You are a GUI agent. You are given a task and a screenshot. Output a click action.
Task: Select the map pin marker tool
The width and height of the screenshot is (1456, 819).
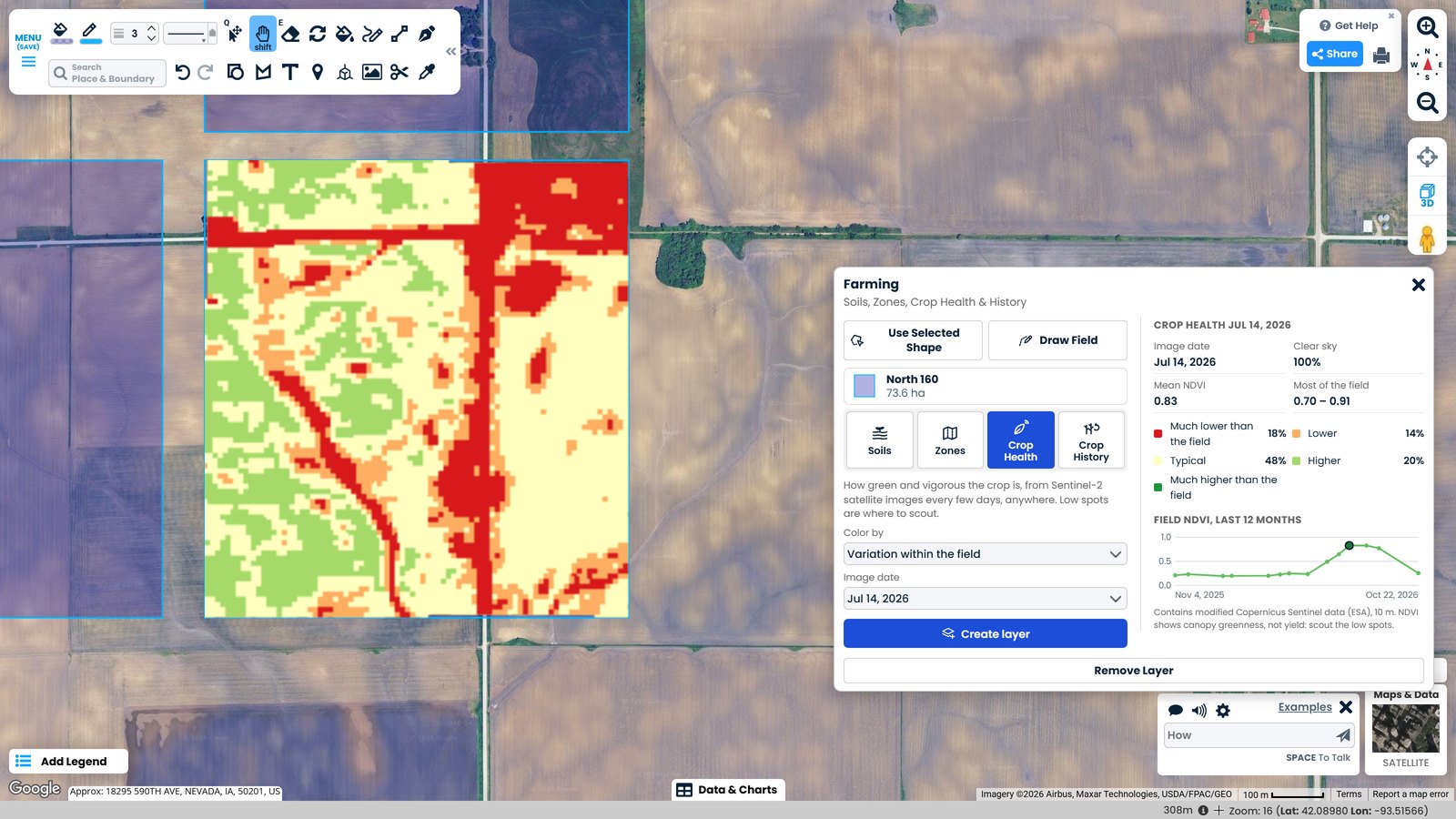click(x=318, y=72)
